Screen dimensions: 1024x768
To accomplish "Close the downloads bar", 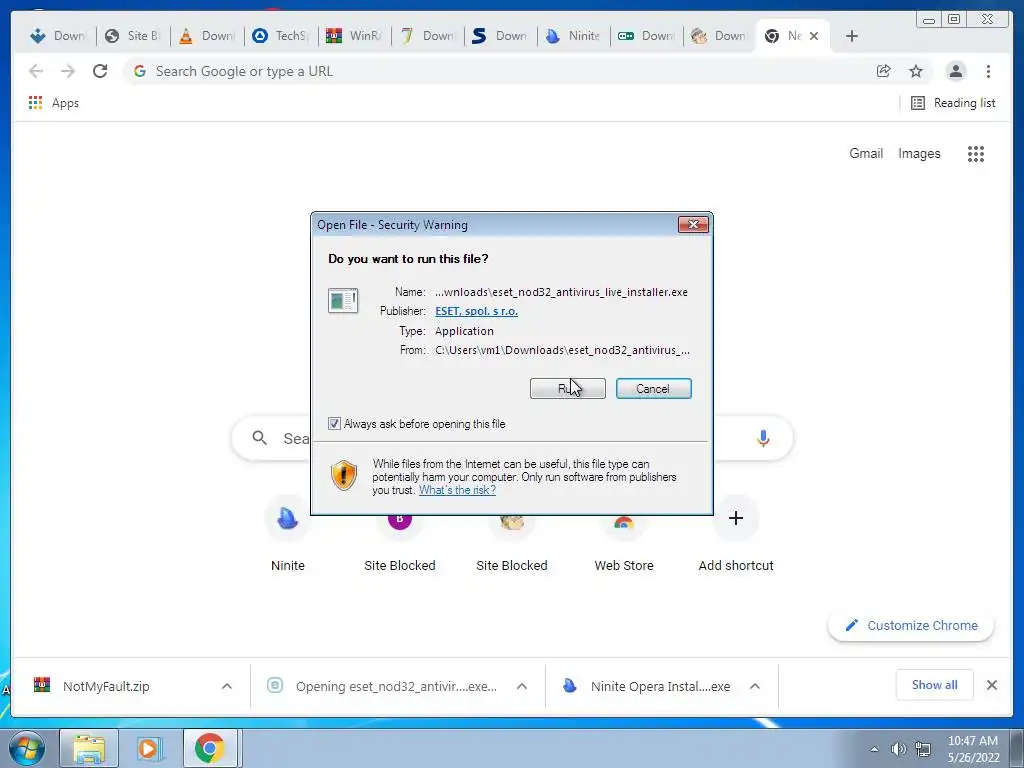I will (x=991, y=685).
